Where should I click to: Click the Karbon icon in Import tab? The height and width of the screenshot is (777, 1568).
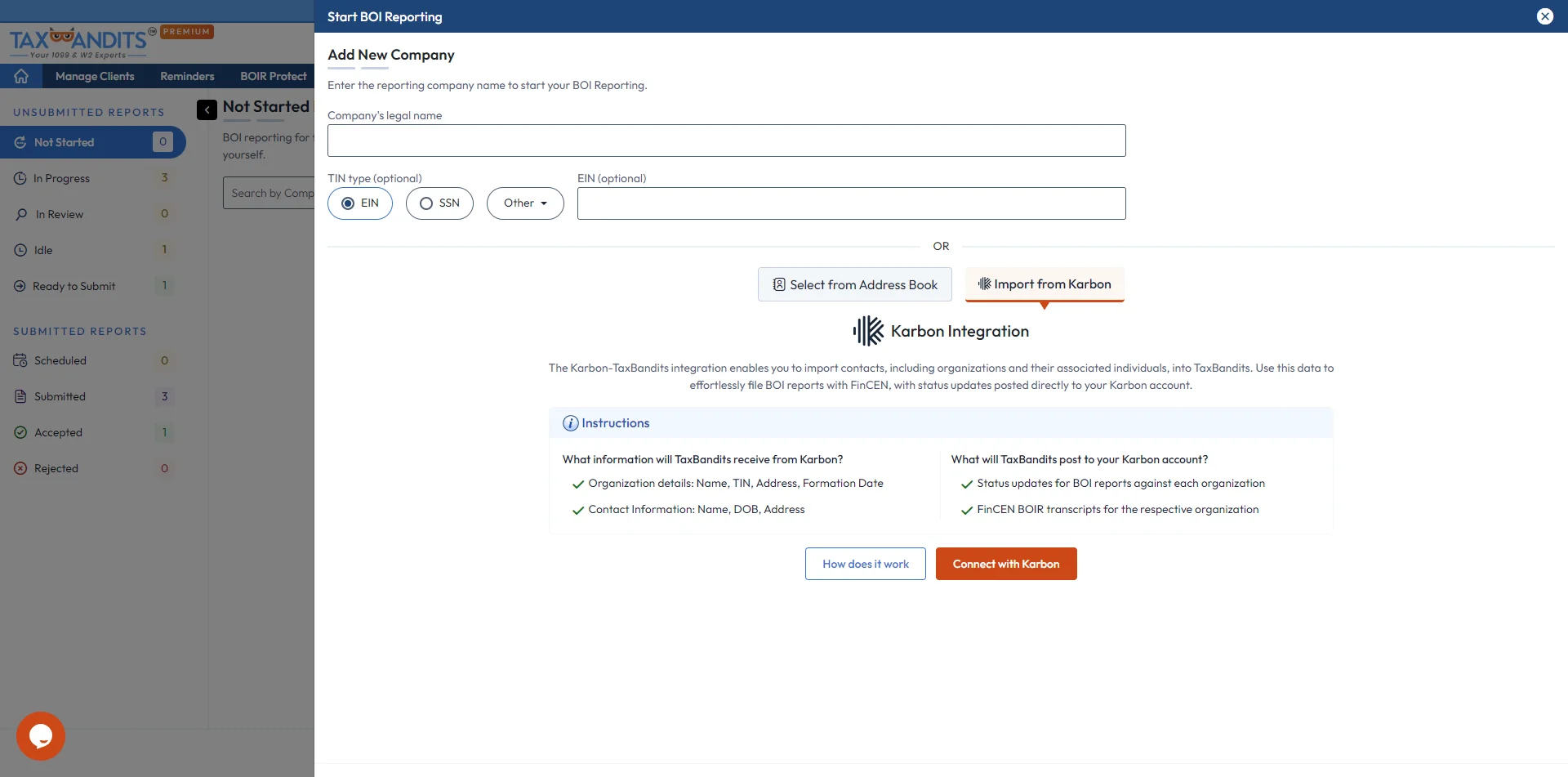984,284
